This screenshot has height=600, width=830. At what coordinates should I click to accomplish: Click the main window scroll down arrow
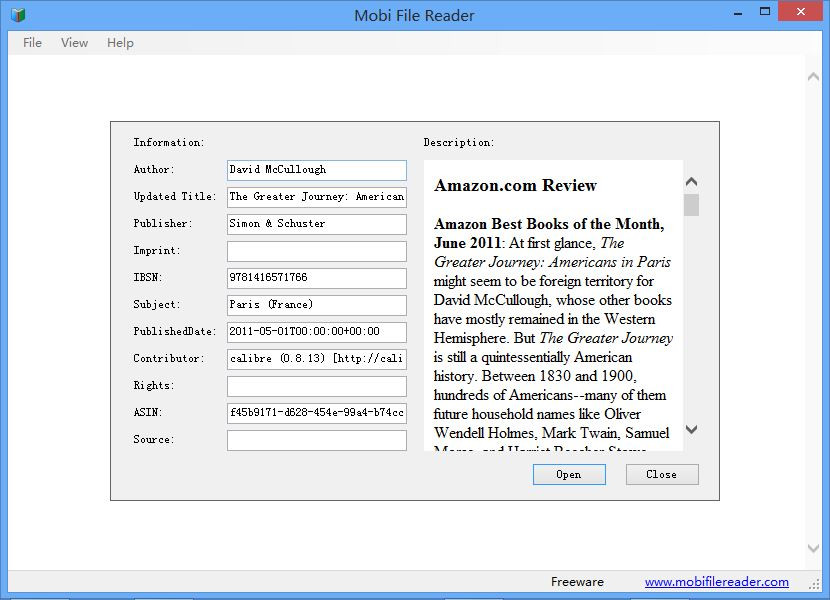click(814, 549)
